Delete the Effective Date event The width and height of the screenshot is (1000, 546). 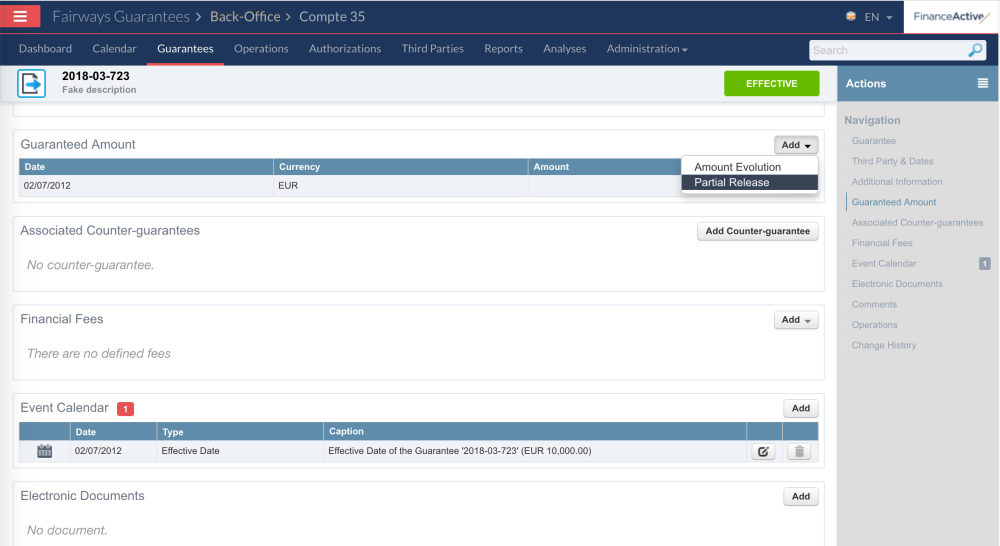(799, 452)
